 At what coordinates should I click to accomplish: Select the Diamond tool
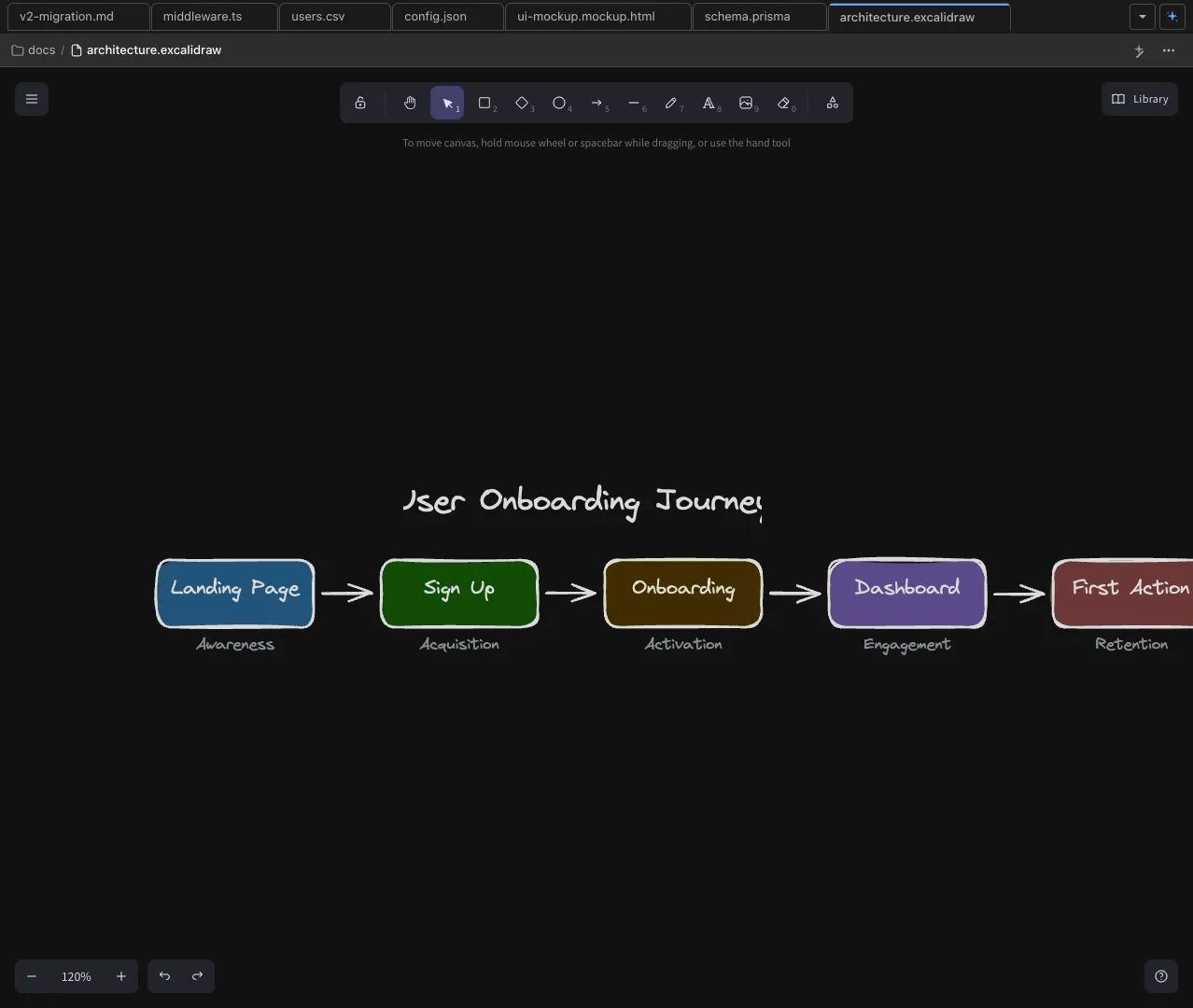(x=522, y=103)
